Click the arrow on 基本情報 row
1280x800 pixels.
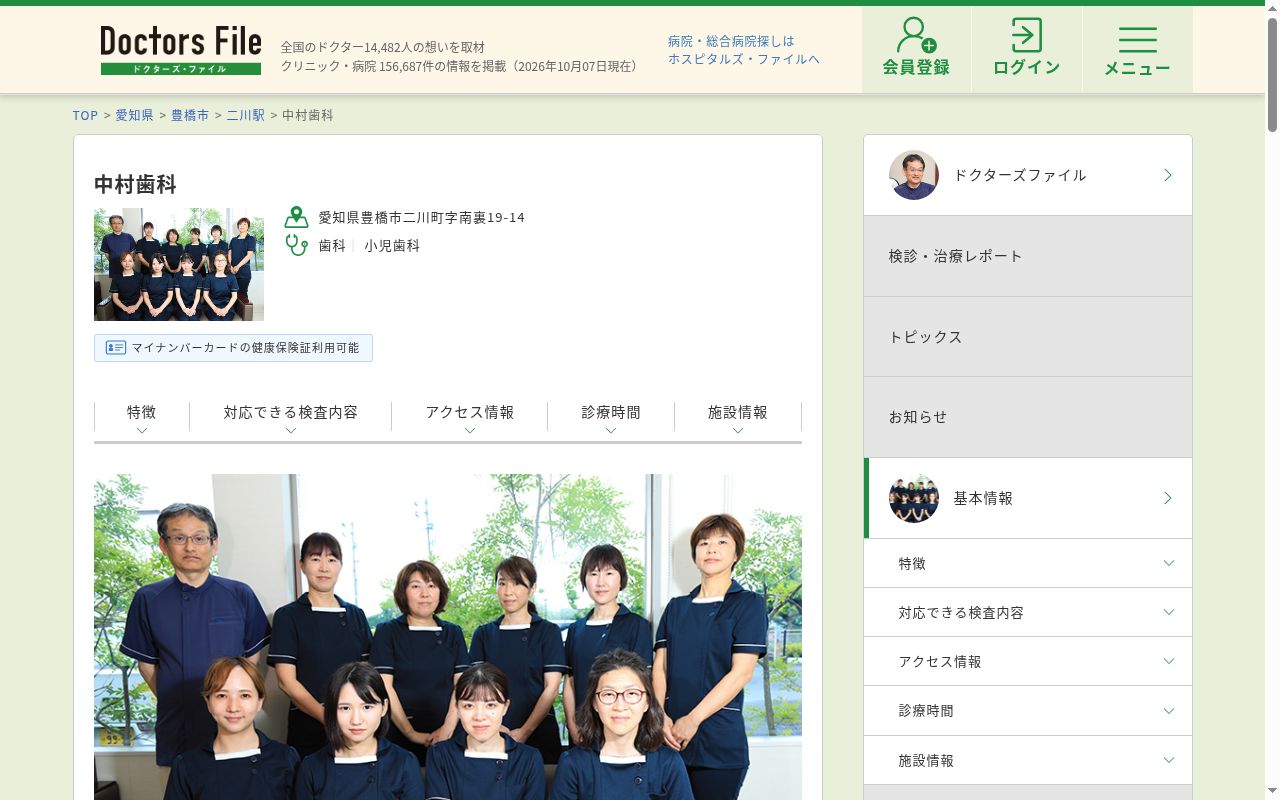click(x=1168, y=498)
